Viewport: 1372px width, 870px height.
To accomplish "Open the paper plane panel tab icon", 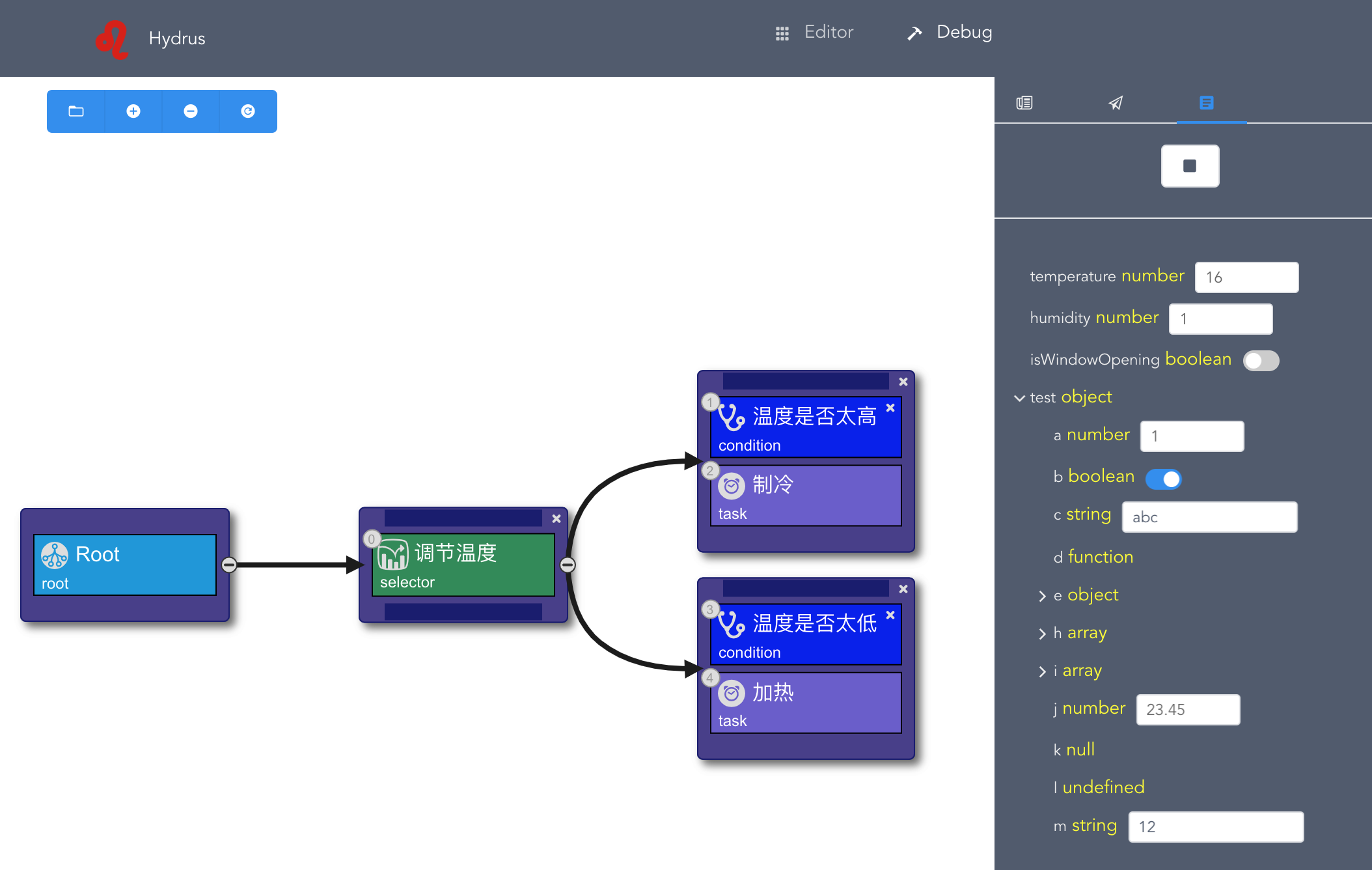I will (x=1116, y=103).
